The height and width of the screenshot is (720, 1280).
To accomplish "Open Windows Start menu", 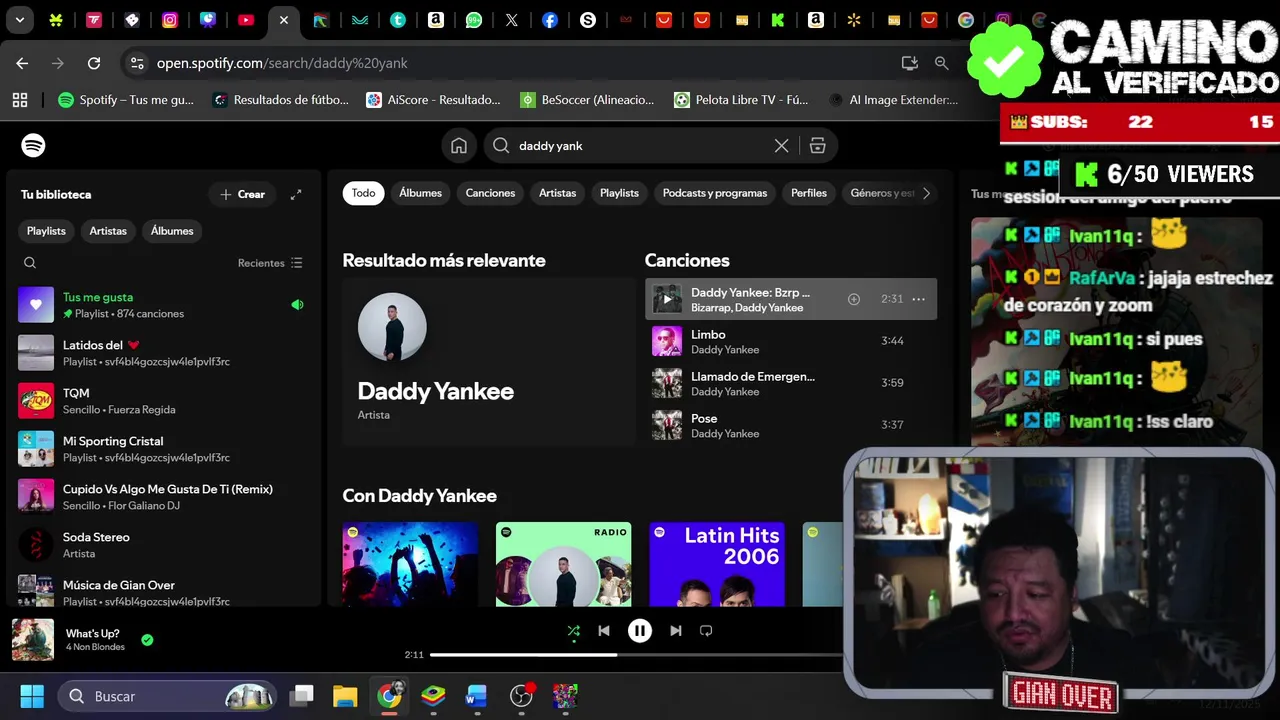I will point(32,696).
